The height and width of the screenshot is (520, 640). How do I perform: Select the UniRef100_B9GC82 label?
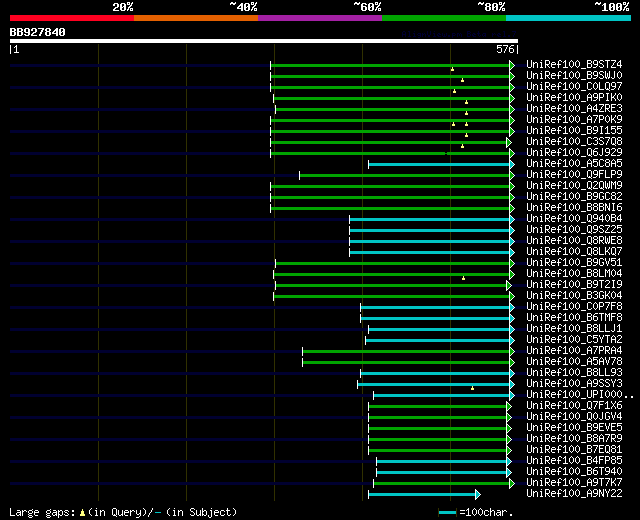[x=574, y=197]
